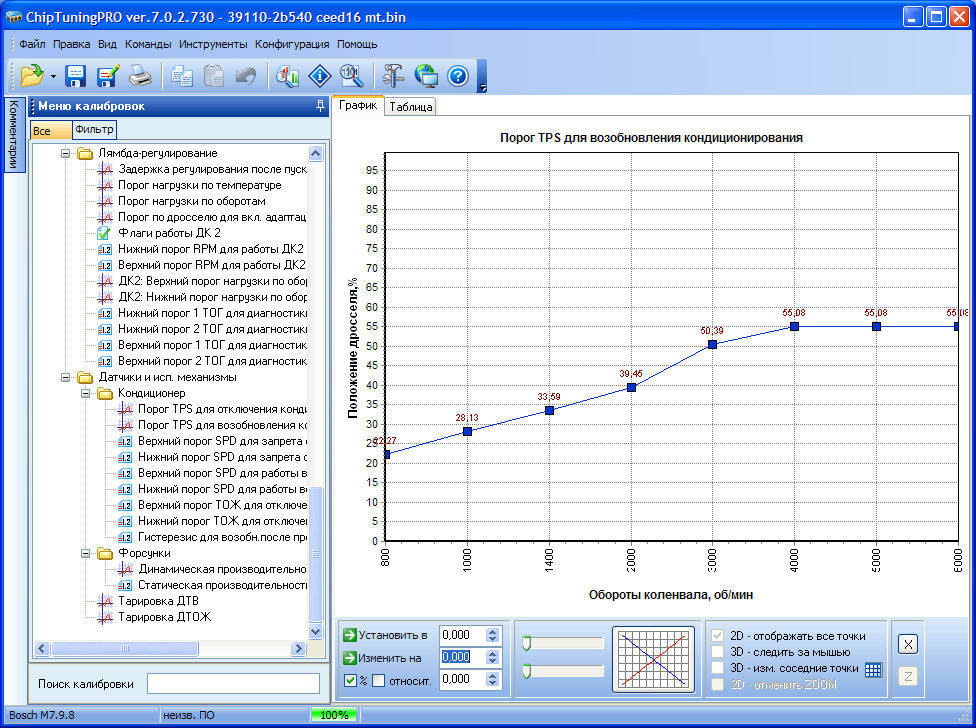The height and width of the screenshot is (728, 976).
Task: Click the upper horizontal slider handle
Action: tap(525, 643)
